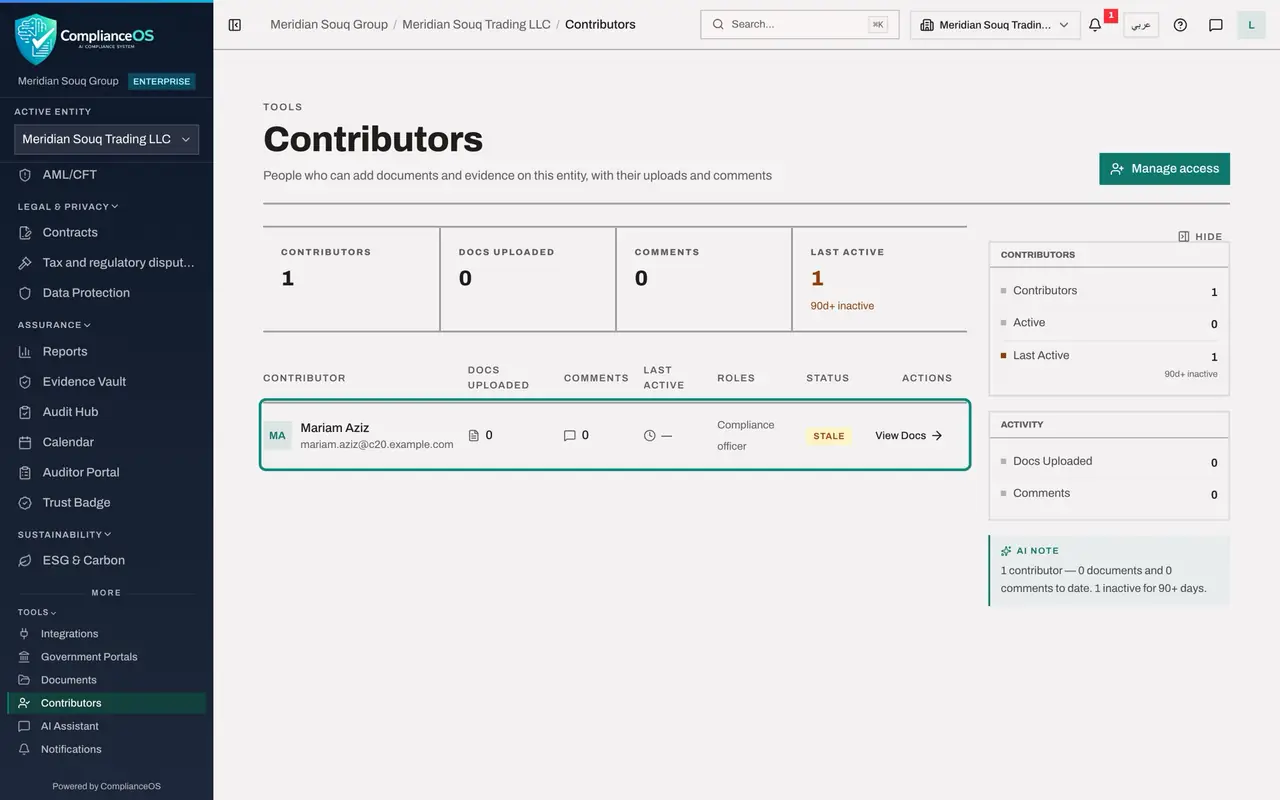Switch language with the Arabic toggle

(1141, 25)
